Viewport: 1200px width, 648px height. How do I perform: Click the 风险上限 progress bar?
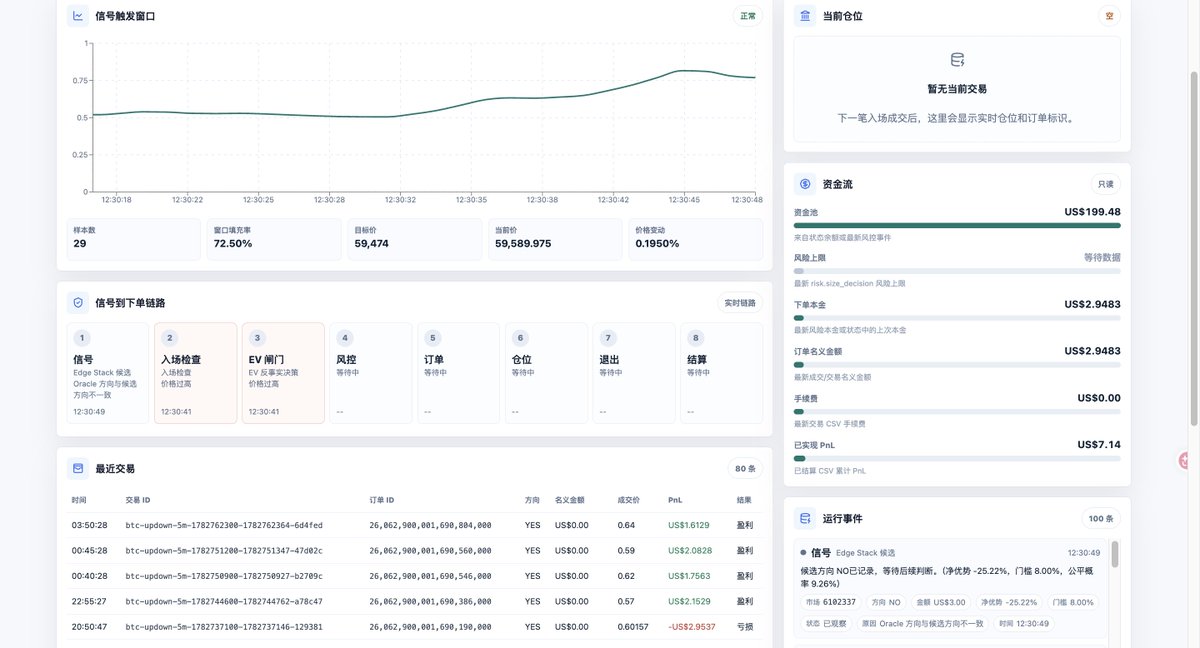click(x=957, y=271)
